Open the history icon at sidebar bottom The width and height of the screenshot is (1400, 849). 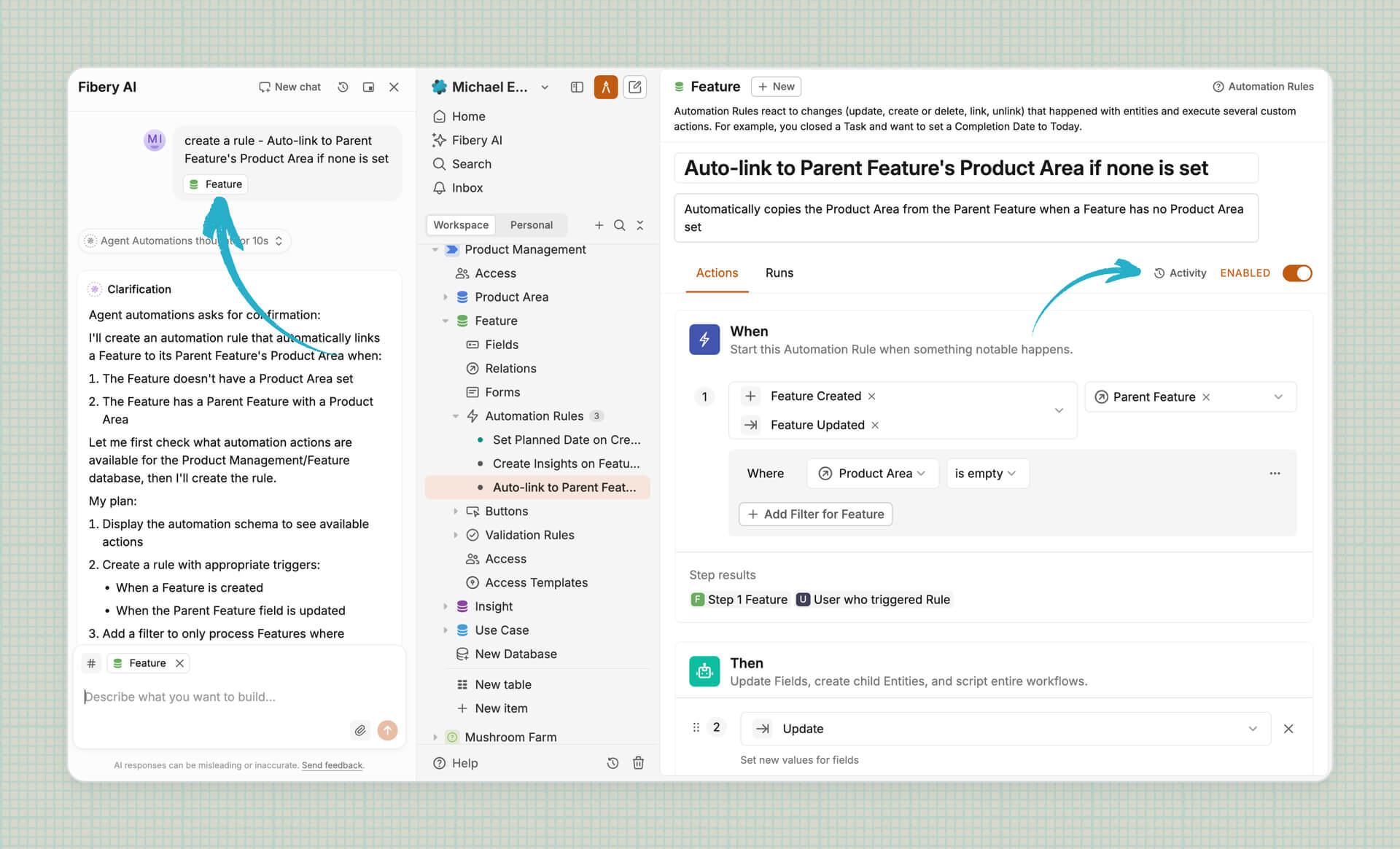coord(612,763)
